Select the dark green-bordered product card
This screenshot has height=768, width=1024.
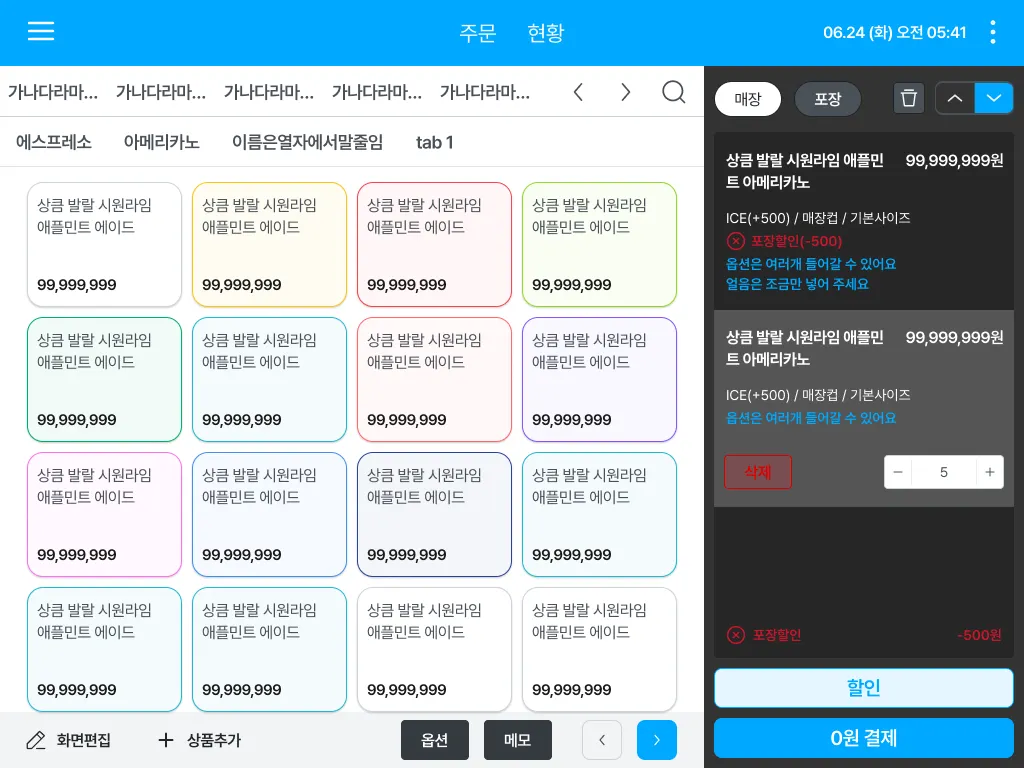click(104, 379)
